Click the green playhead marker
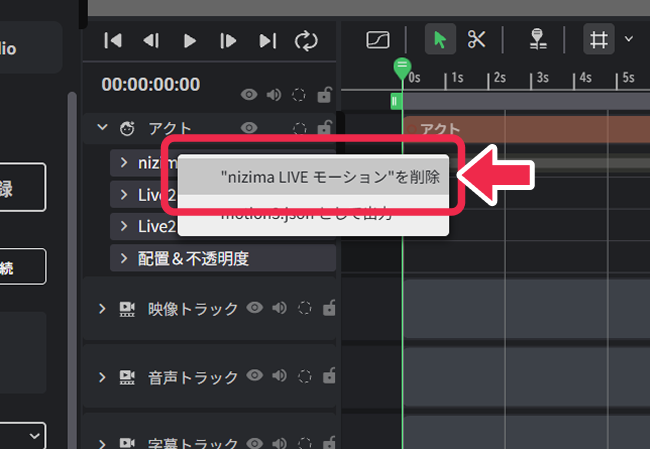Image resolution: width=650 pixels, height=449 pixels. tap(402, 68)
